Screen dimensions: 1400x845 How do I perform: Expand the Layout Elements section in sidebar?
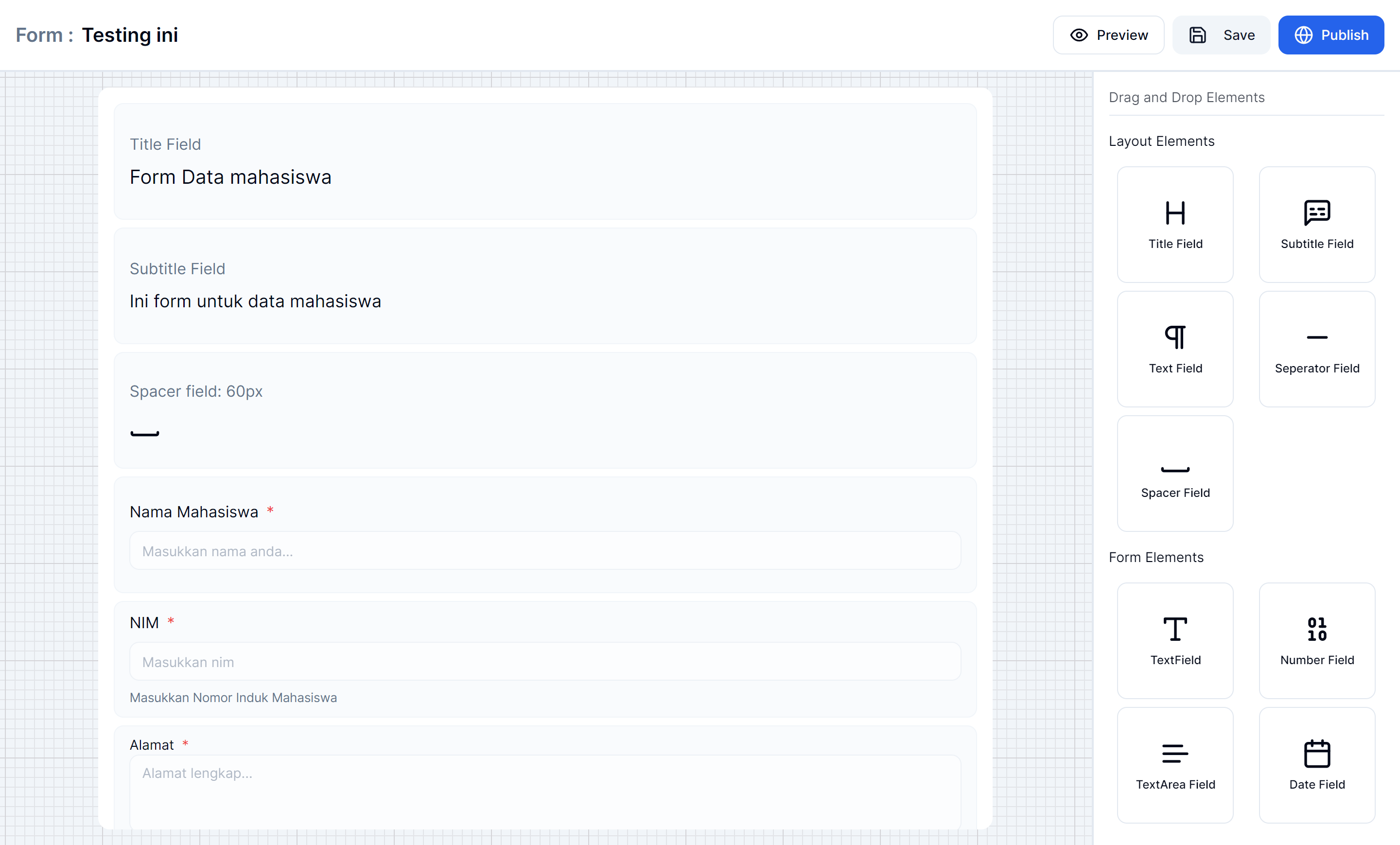(1162, 141)
